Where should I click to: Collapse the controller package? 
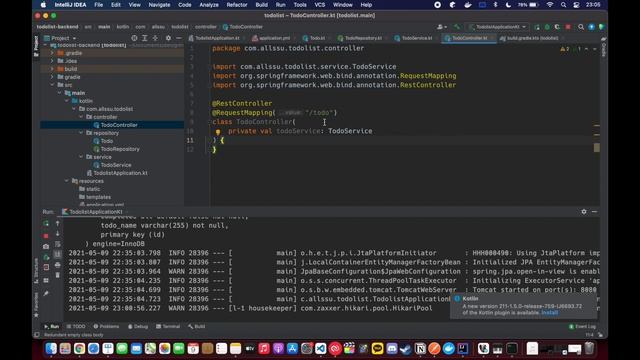click(x=81, y=117)
